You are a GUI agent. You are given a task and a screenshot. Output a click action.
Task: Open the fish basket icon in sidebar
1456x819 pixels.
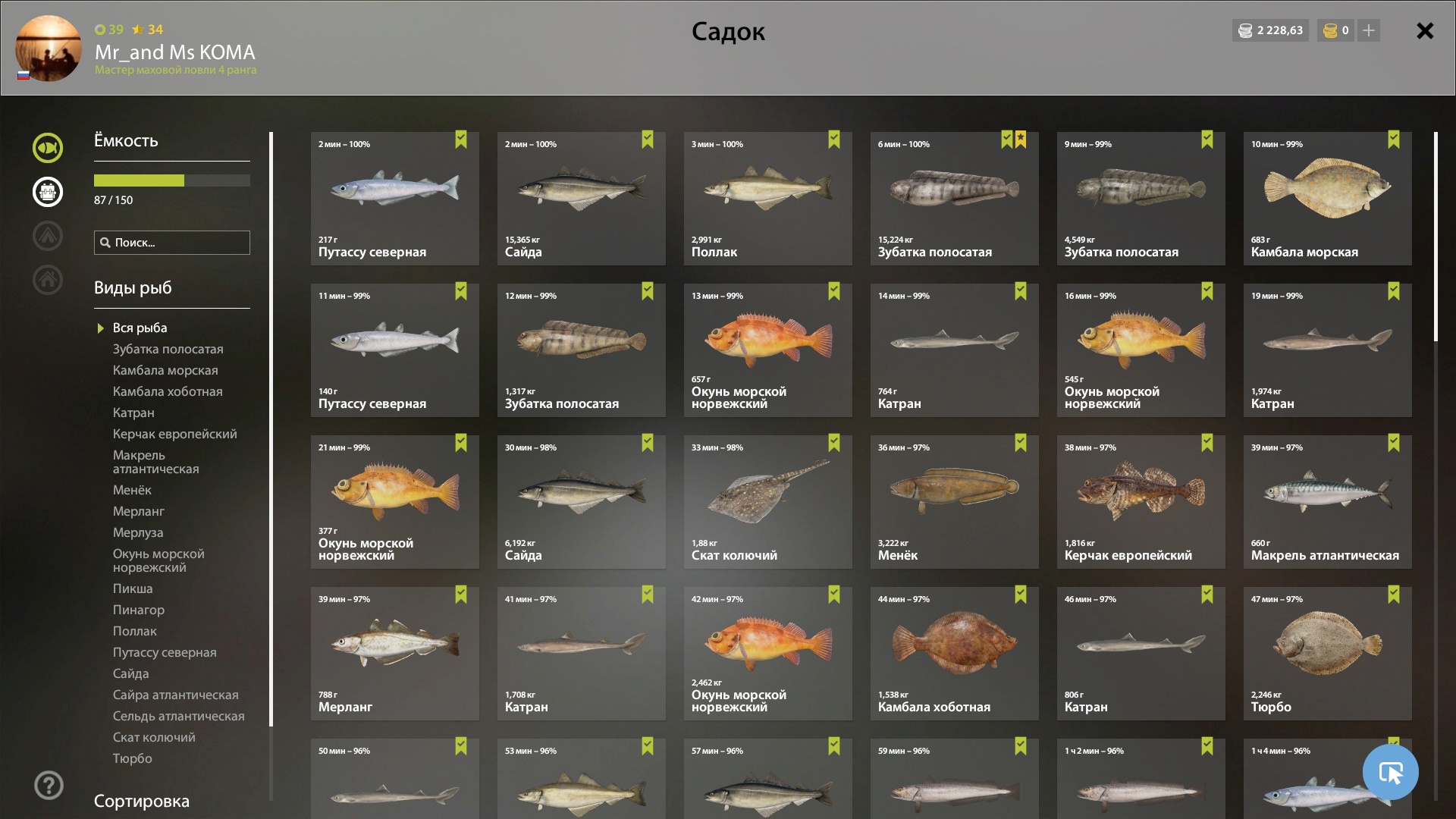47,192
